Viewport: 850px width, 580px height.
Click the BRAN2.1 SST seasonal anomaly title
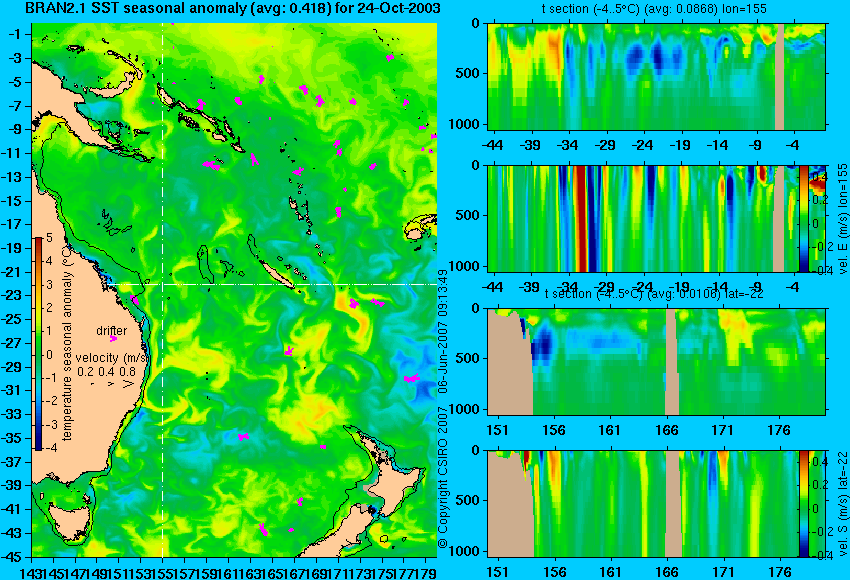click(233, 8)
